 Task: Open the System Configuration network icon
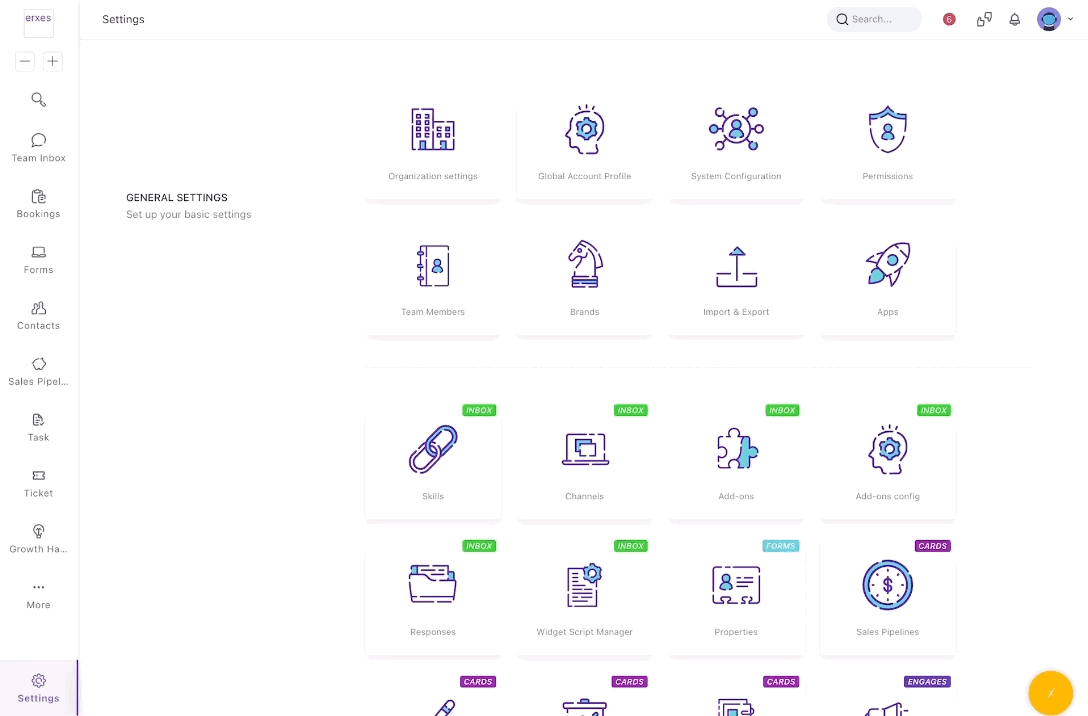tap(736, 129)
